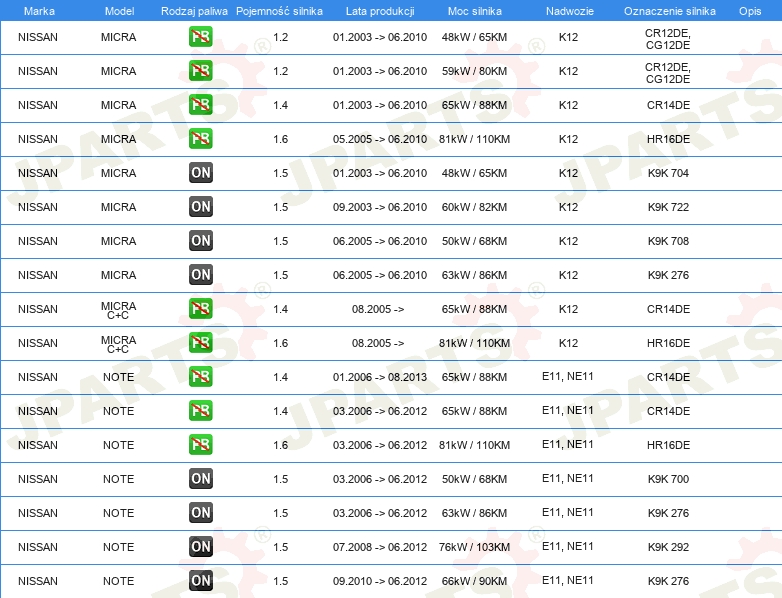Click CR12DE, CG12DE in the 48kW / 65KM row

668,39
